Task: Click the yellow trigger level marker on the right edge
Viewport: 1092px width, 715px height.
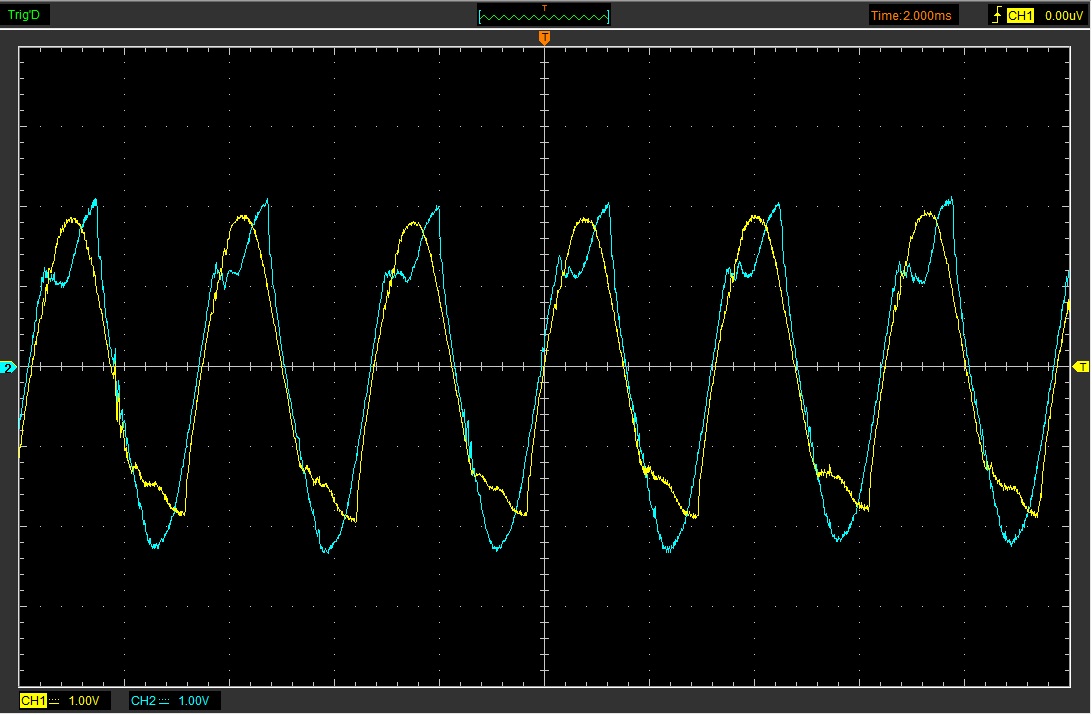Action: tap(1081, 368)
